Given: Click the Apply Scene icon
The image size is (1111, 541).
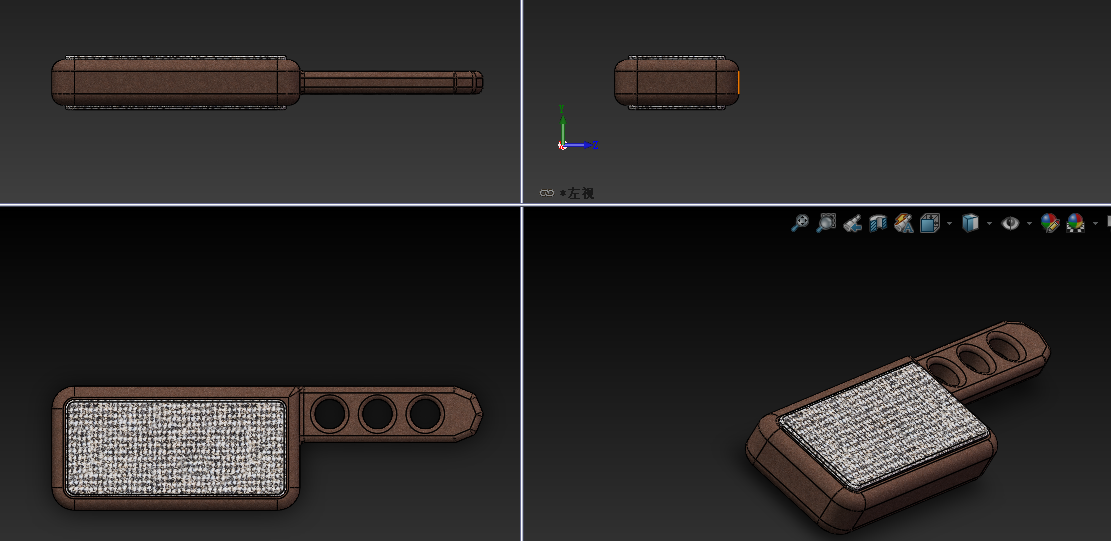Looking at the screenshot, I should 1076,224.
